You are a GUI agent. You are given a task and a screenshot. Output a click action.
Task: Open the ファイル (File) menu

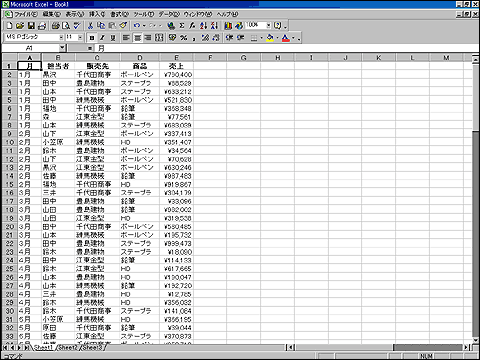26,14
